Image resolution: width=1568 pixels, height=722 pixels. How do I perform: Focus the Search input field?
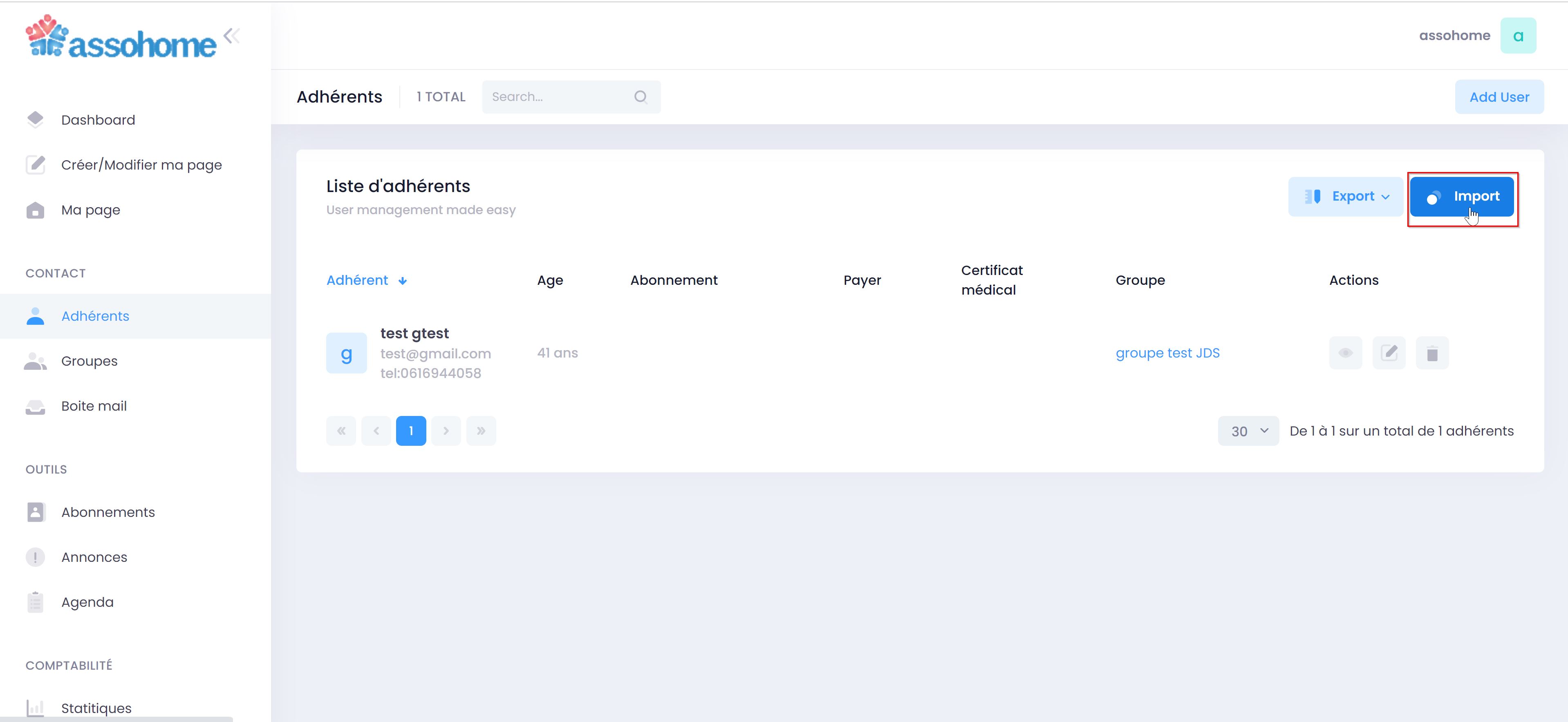[x=557, y=97]
